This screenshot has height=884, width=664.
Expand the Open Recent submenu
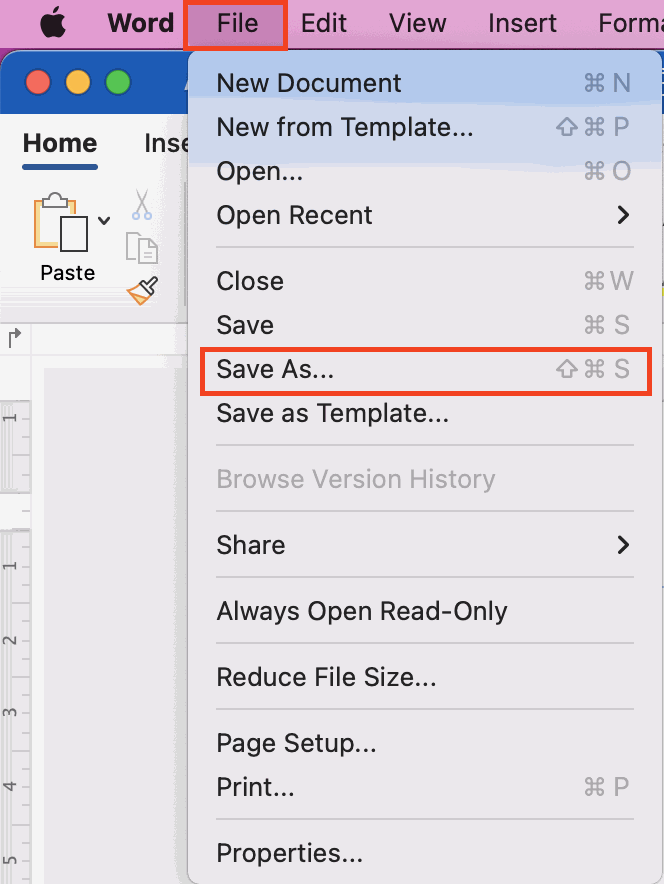424,215
